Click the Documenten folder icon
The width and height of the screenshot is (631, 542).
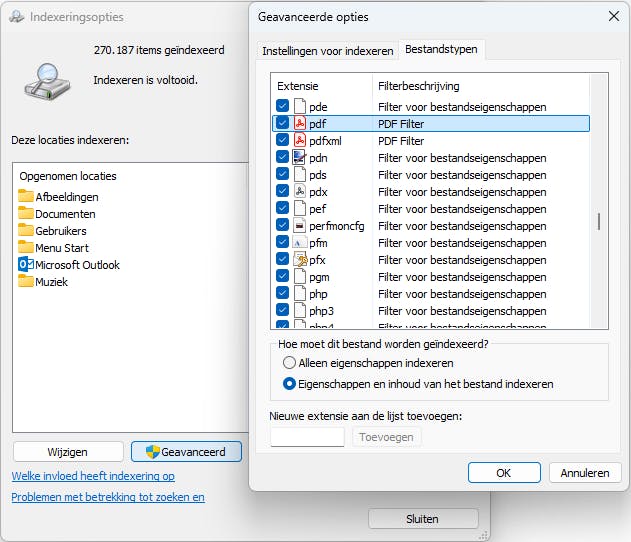(x=26, y=213)
